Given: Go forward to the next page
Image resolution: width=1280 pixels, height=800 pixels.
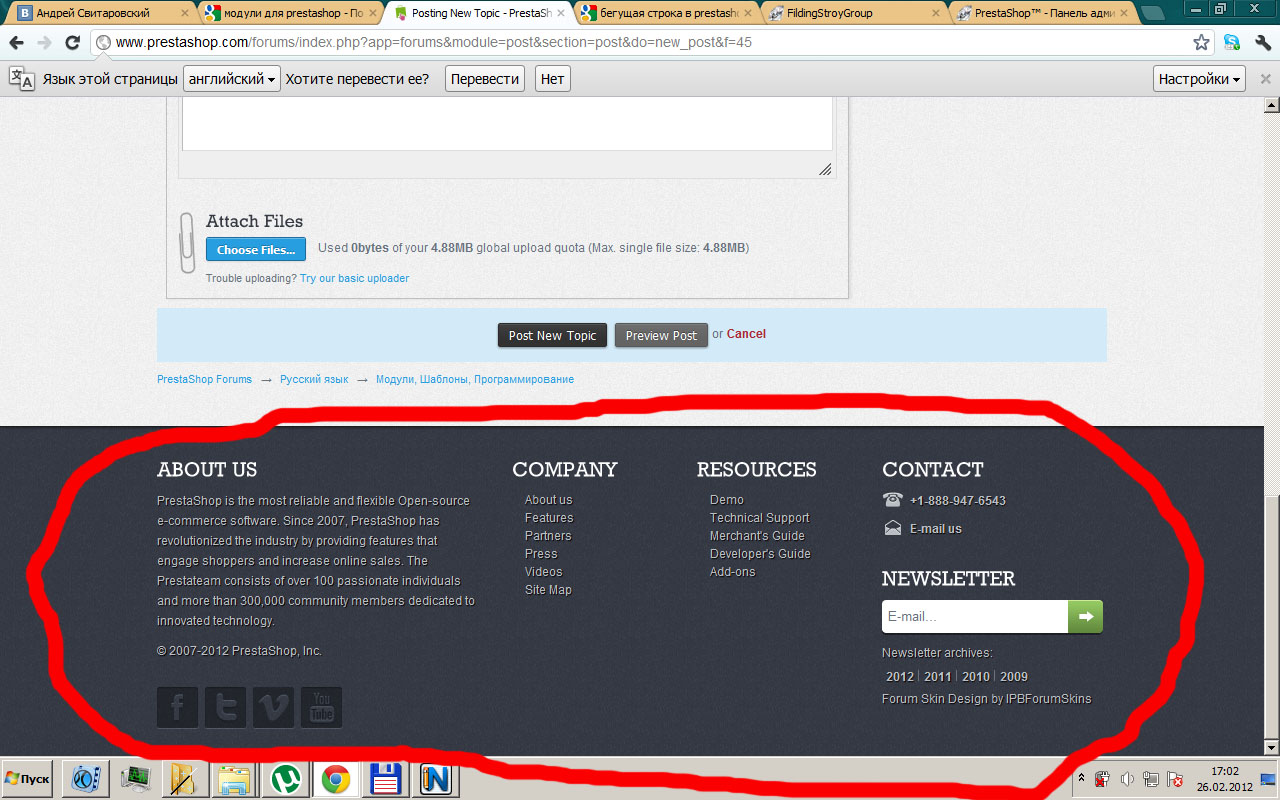Looking at the screenshot, I should point(44,43).
